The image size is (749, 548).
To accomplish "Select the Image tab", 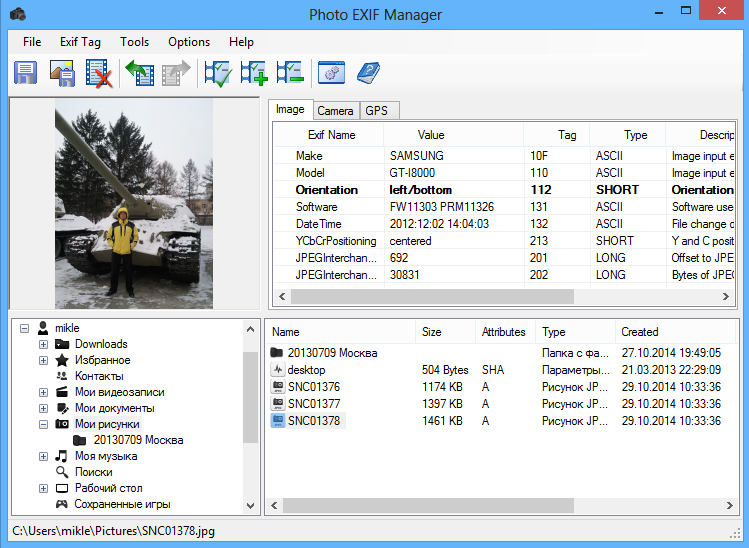I will (290, 109).
